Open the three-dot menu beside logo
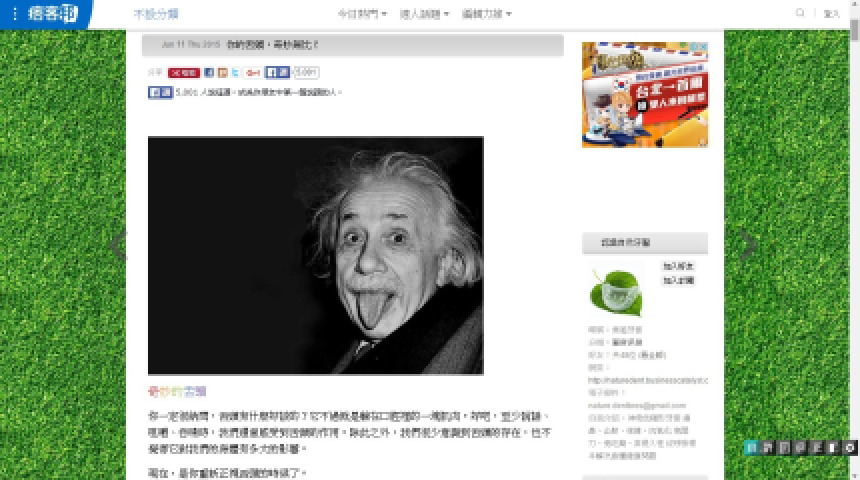Image resolution: width=860 pixels, height=480 pixels. click(x=14, y=14)
